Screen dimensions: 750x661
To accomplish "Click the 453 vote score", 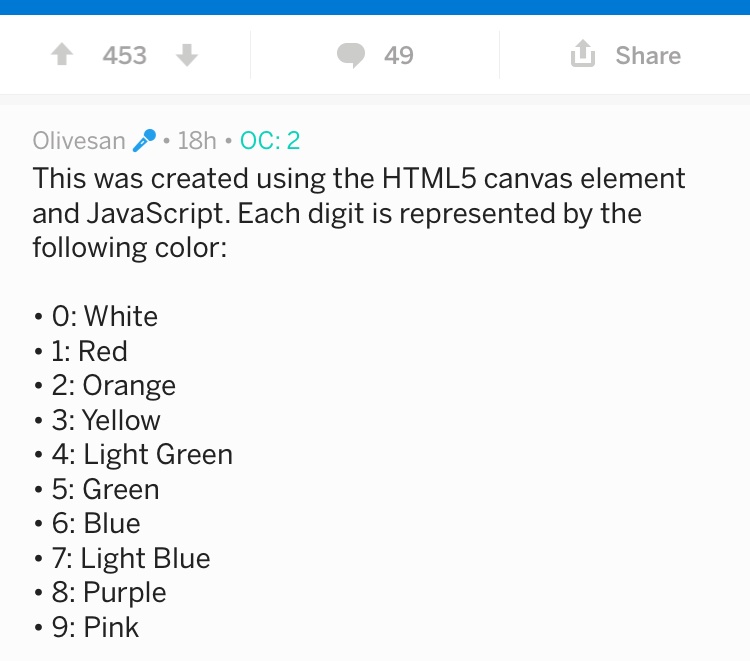I will (124, 55).
